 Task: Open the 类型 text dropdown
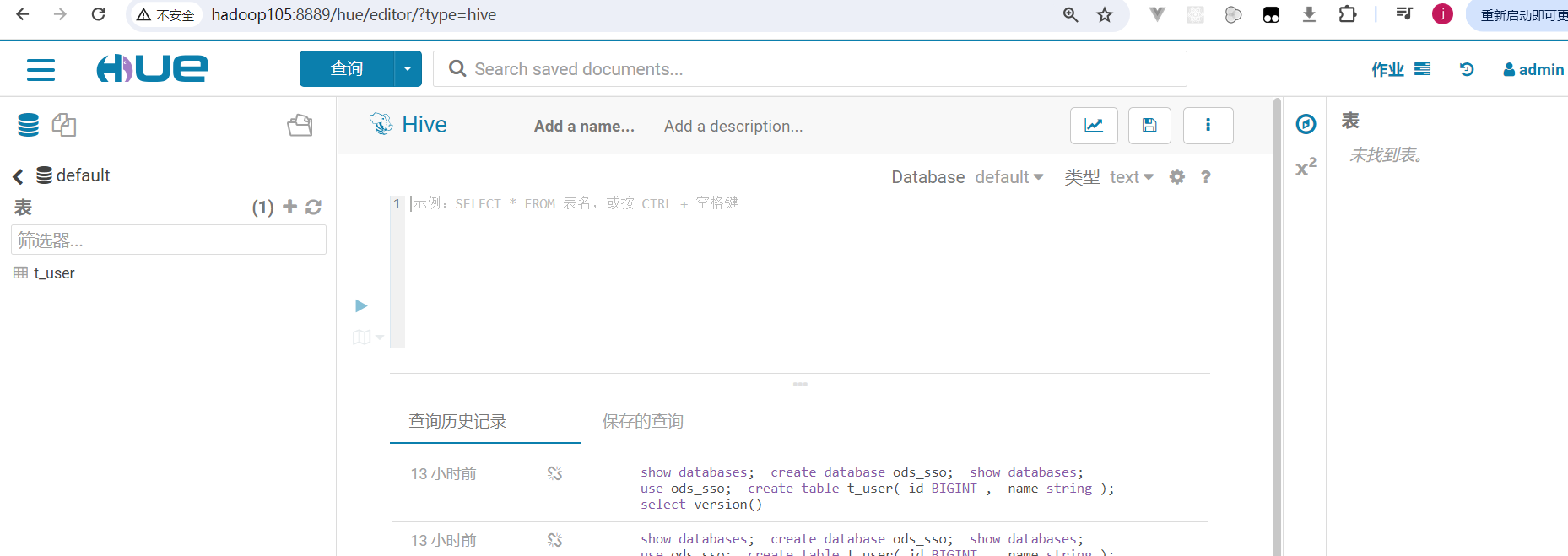1131,177
